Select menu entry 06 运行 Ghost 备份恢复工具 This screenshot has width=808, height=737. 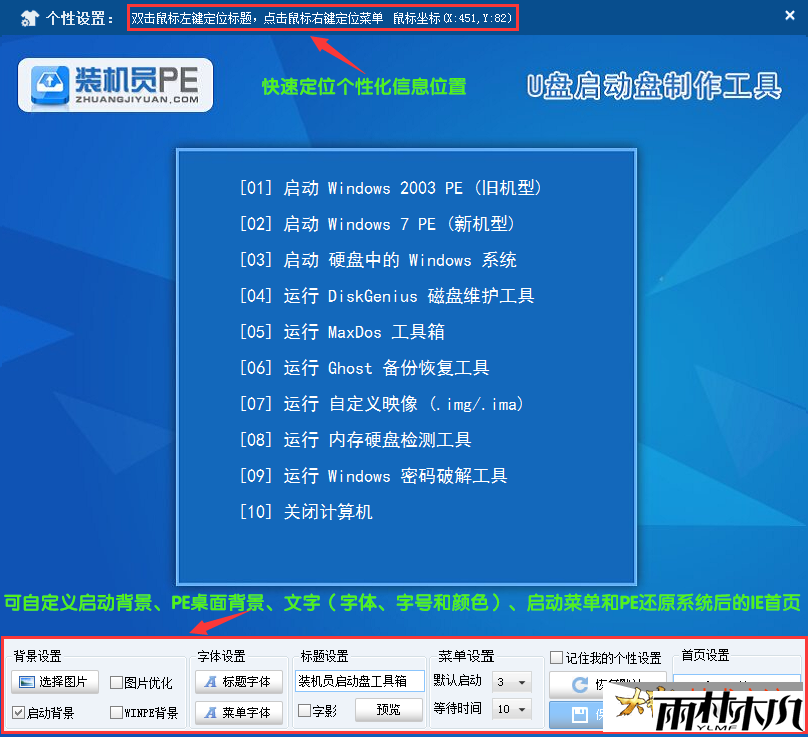365,368
